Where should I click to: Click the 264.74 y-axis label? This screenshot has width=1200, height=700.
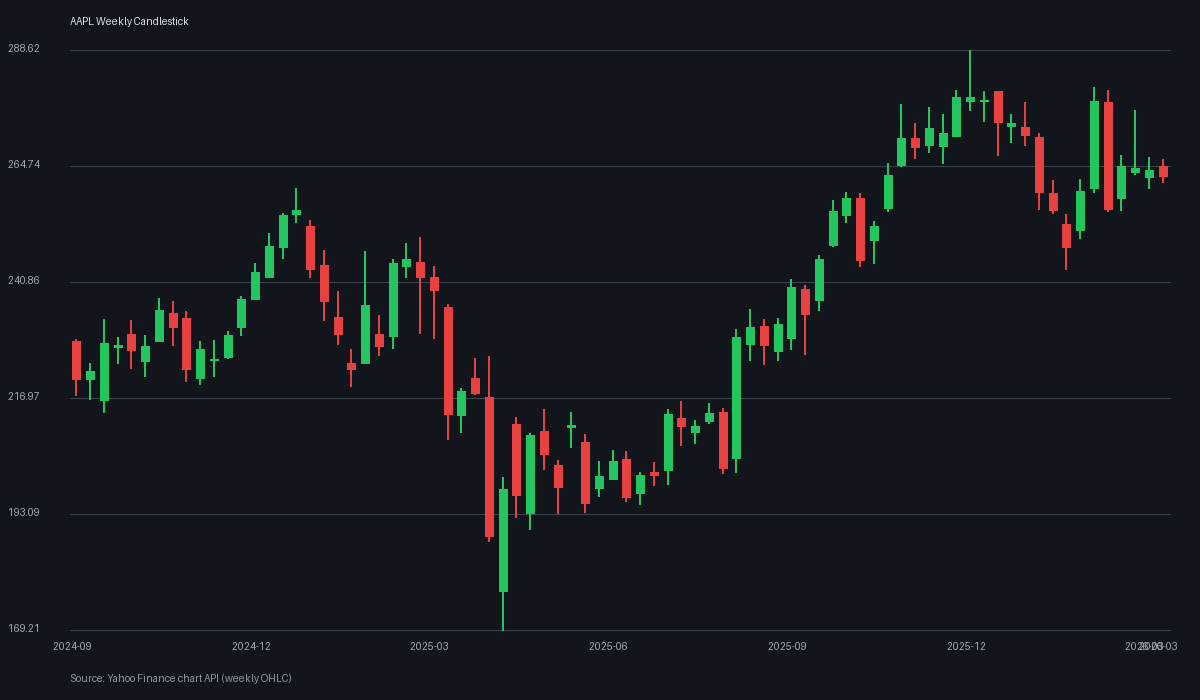26,165
